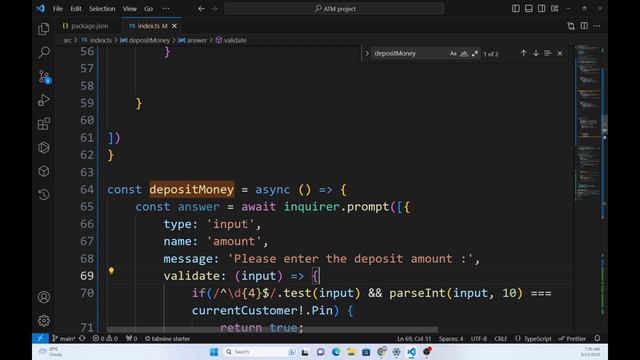Image resolution: width=640 pixels, height=360 pixels.
Task: Expand Replace field with find widget chevron
Action: (x=367, y=53)
